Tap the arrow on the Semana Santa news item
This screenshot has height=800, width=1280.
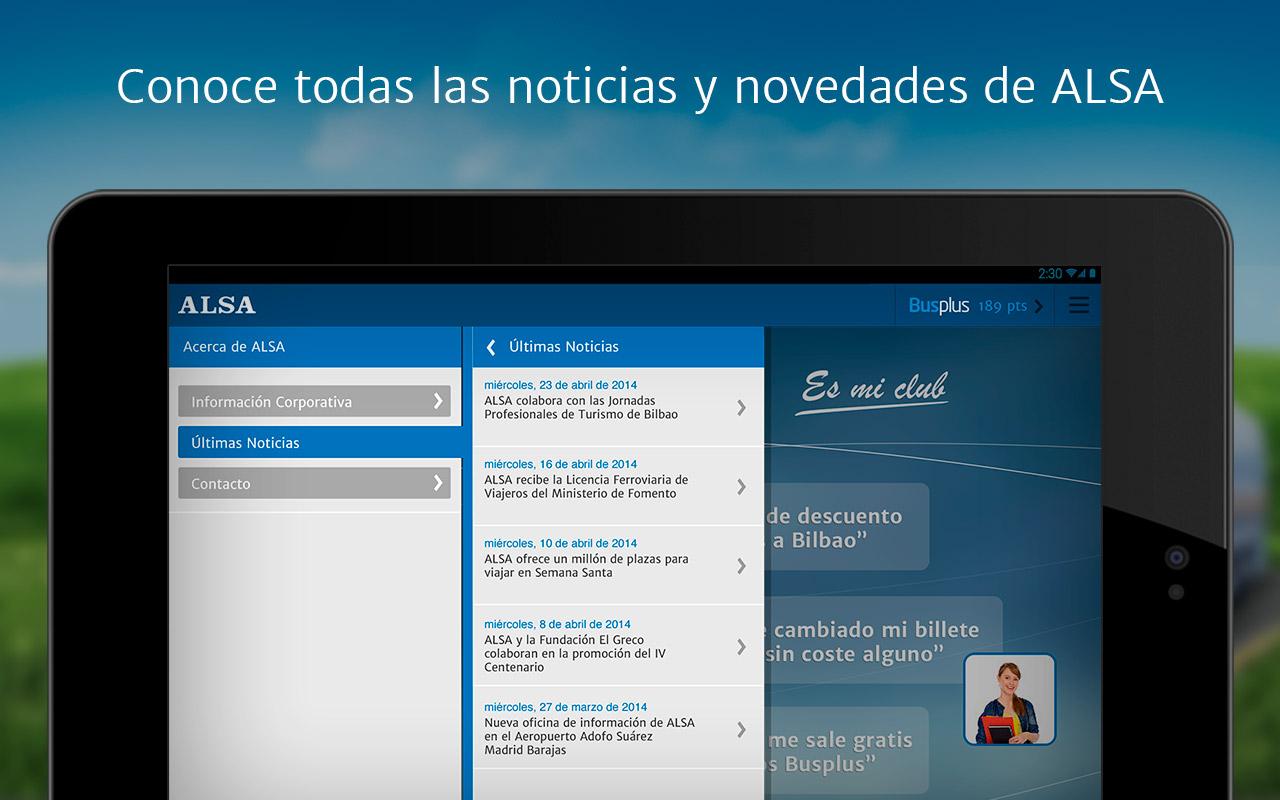(741, 566)
